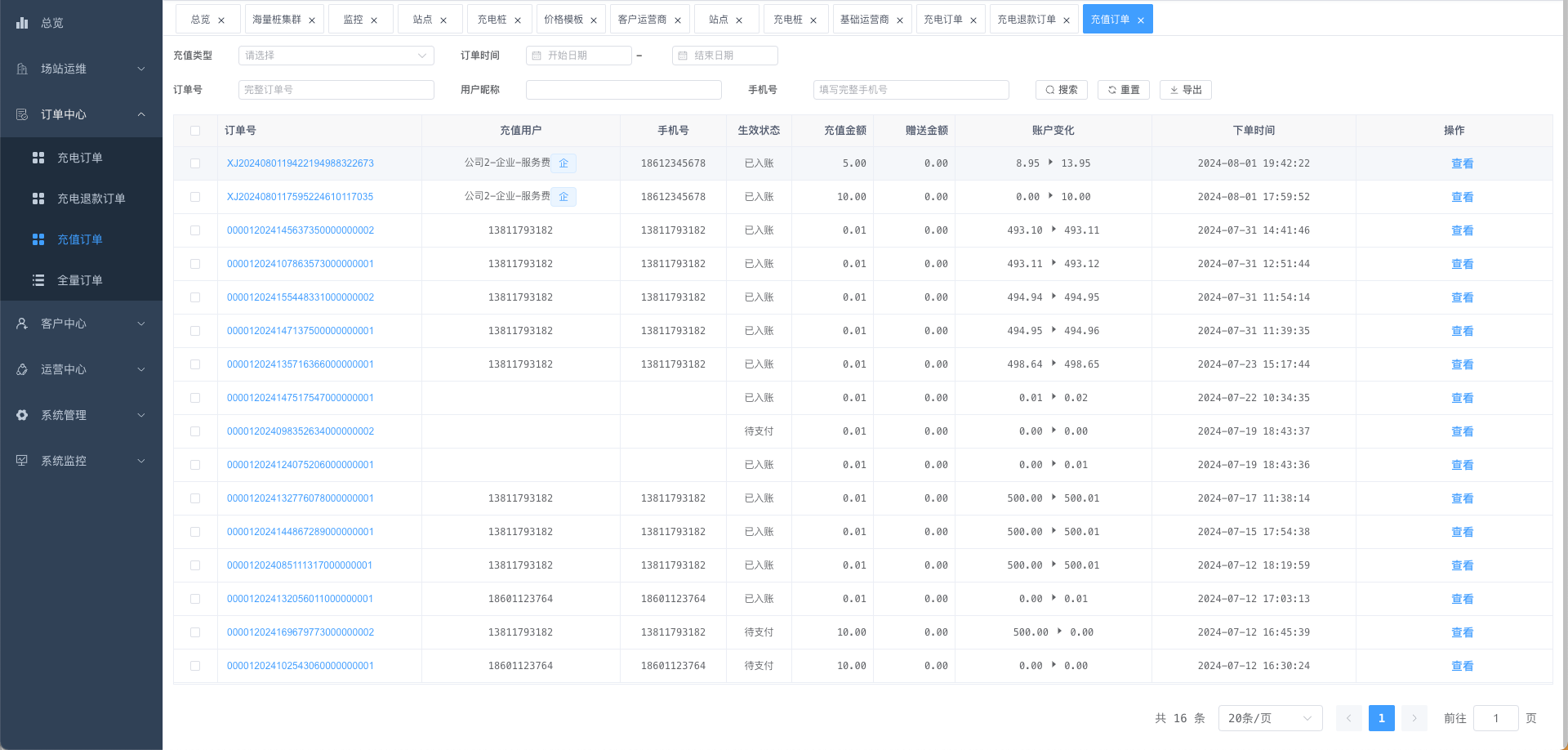Click the 导出 export button
Image resolution: width=1568 pixels, height=750 pixels.
click(x=1186, y=90)
